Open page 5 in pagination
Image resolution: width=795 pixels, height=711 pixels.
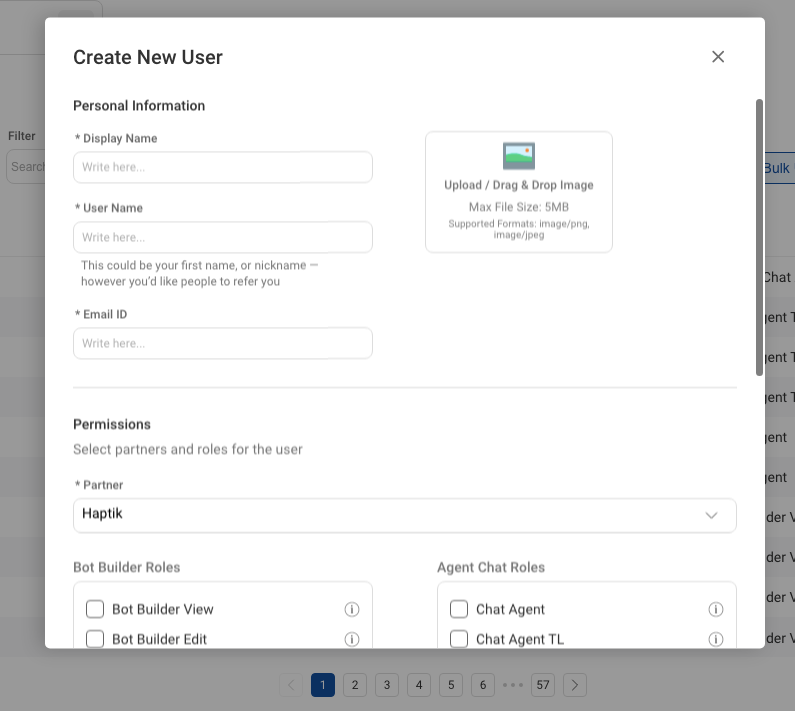[x=451, y=685]
